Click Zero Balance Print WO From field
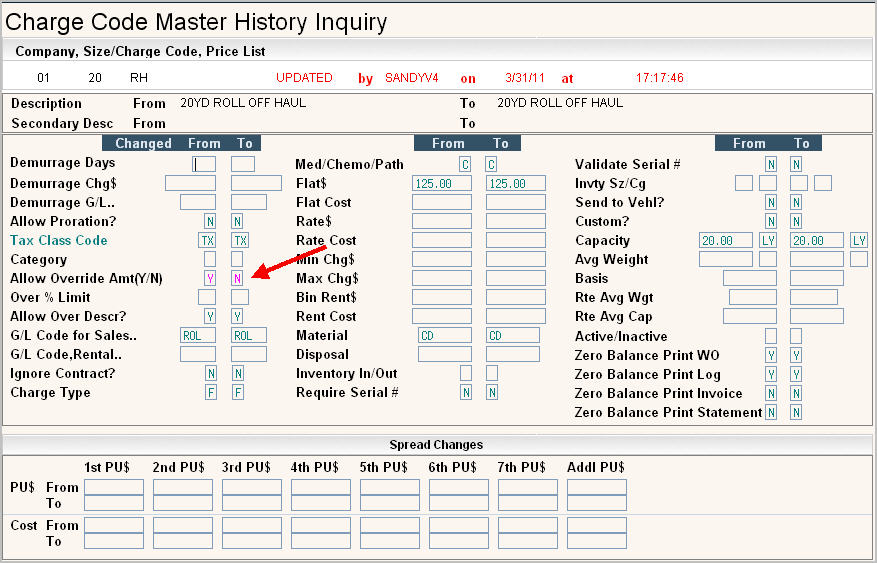This screenshot has width=877, height=563. [x=771, y=355]
